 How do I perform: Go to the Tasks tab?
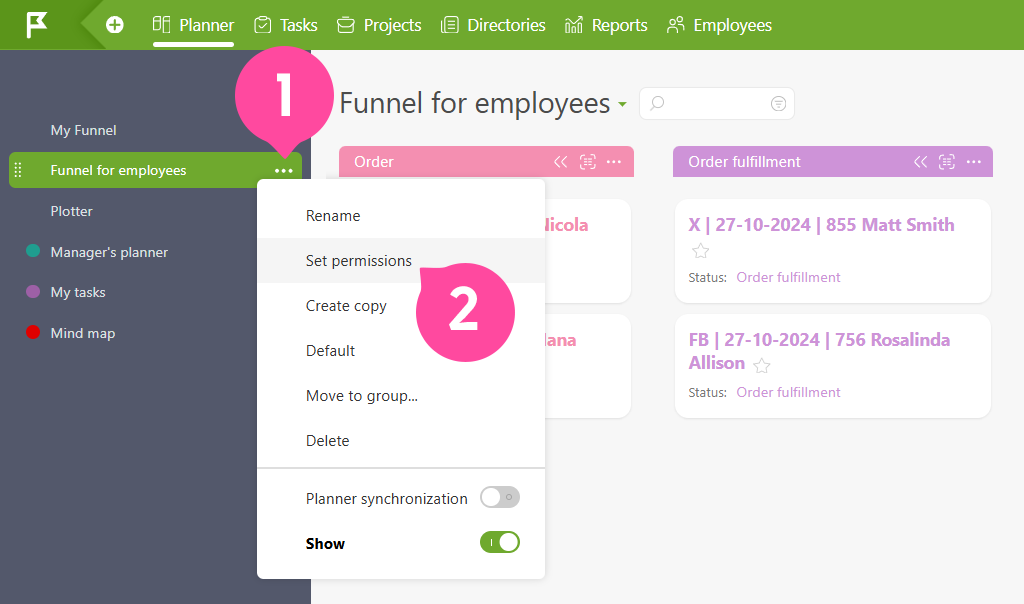point(285,25)
